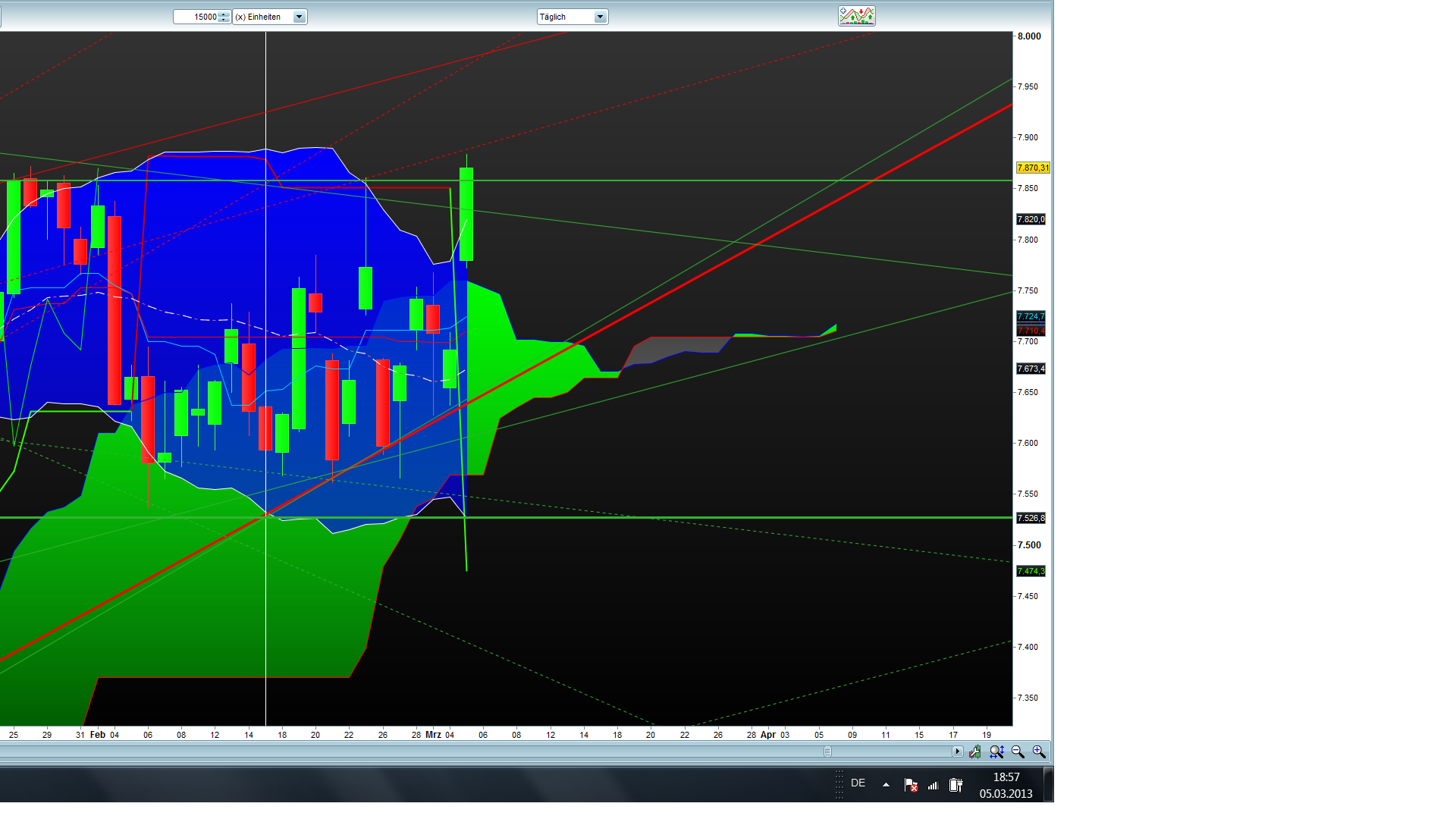Click the DE language indicator in taskbar
This screenshot has height=819, width=1456.
858,783
